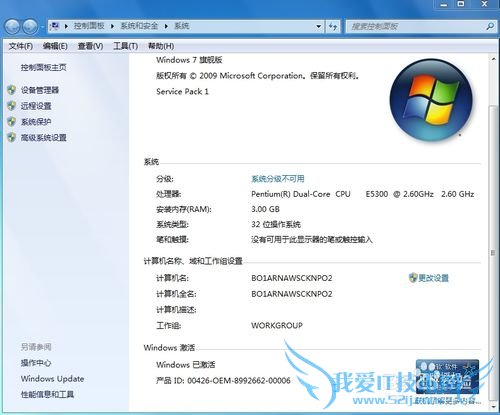This screenshot has width=500, height=415.
Task: Click the Windows 7 logo orb
Action: tap(431, 100)
